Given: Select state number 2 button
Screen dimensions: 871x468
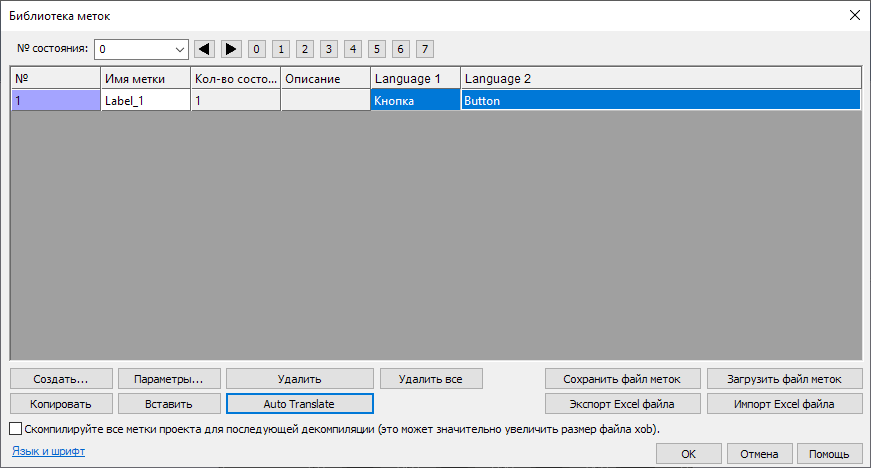Looking at the screenshot, I should click(x=304, y=48).
